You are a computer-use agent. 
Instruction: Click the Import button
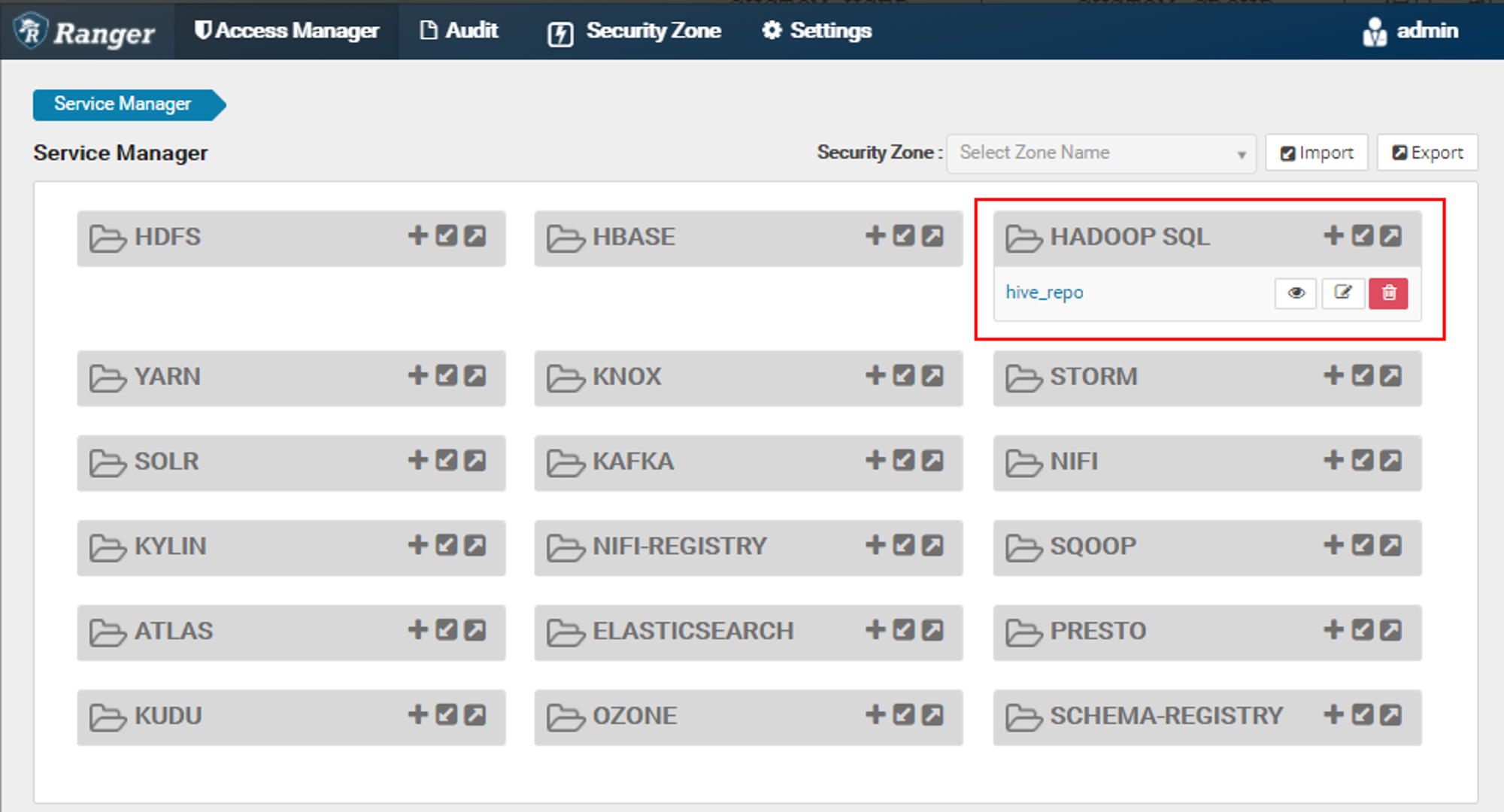coord(1317,153)
